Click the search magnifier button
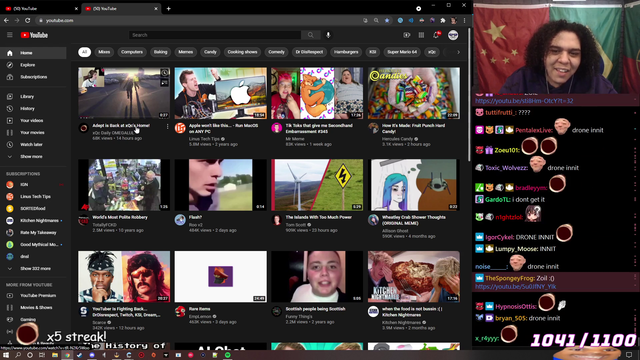 (x=311, y=35)
